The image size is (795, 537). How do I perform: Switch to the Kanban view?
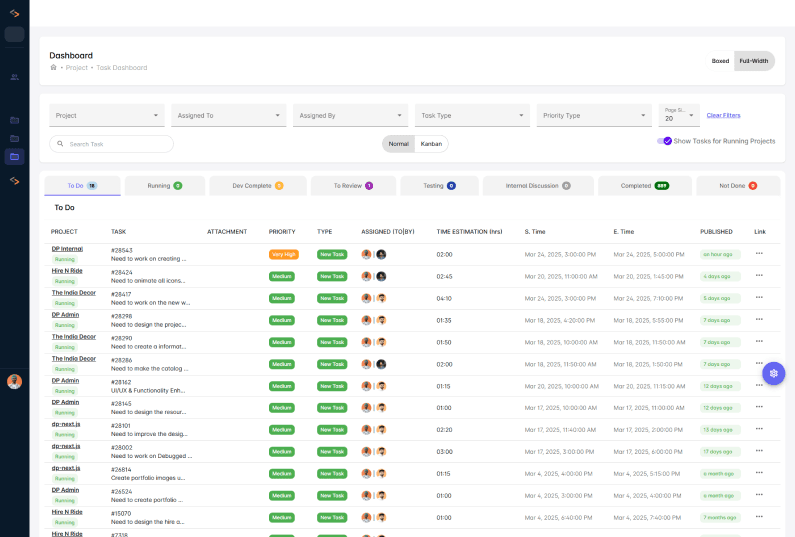(x=431, y=144)
